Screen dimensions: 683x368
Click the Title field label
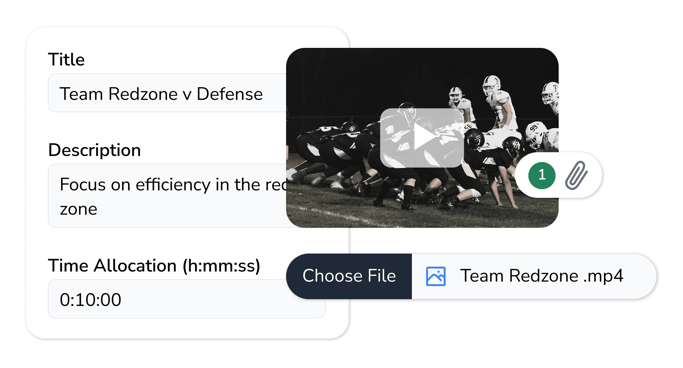tap(66, 60)
